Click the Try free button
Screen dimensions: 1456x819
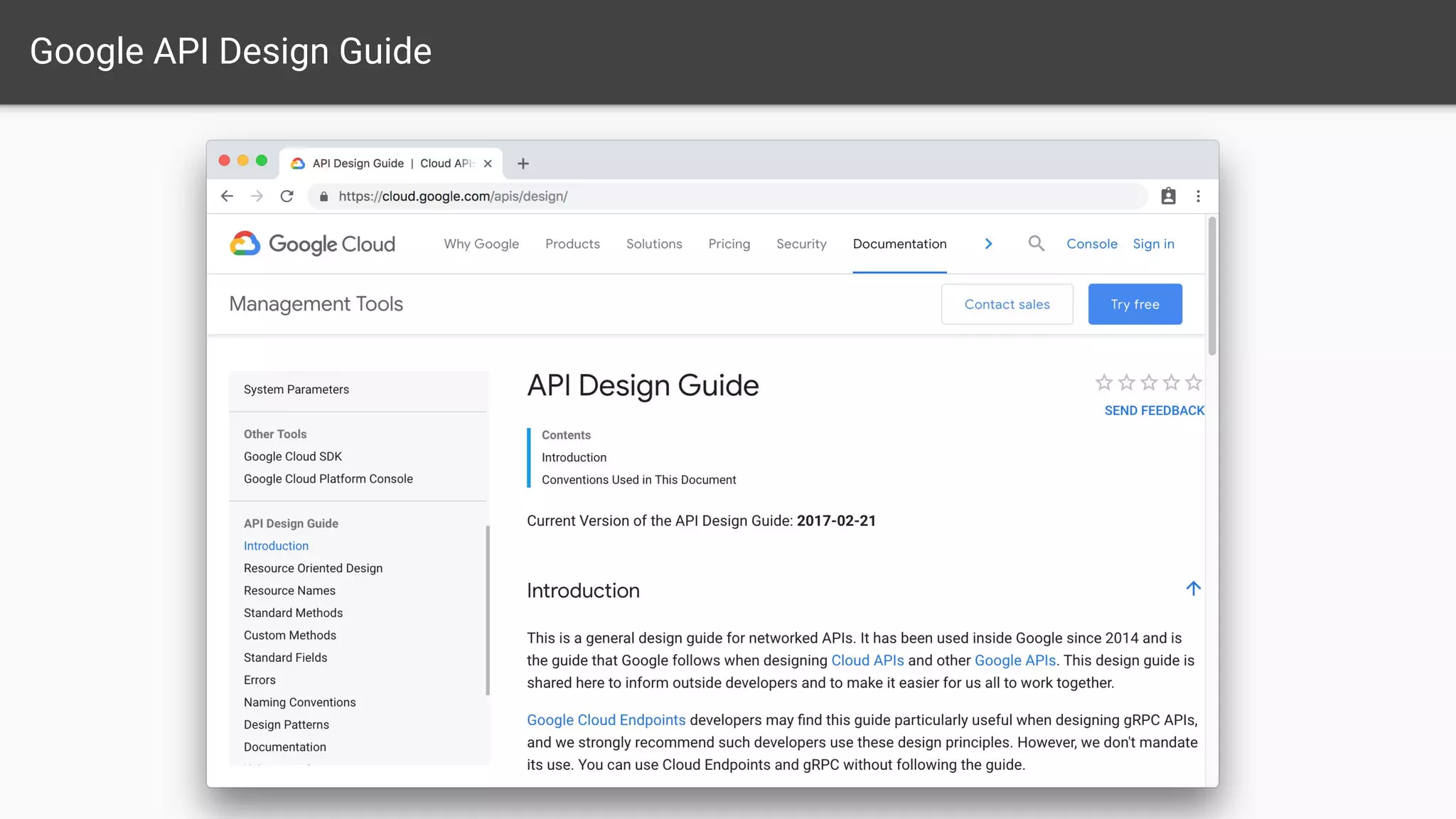pos(1135,304)
